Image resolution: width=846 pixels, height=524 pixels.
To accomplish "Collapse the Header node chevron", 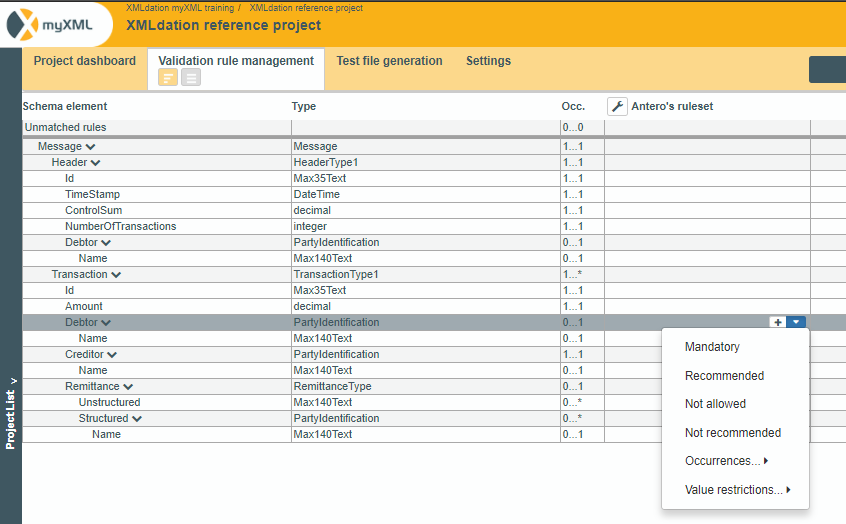I will click(x=95, y=163).
